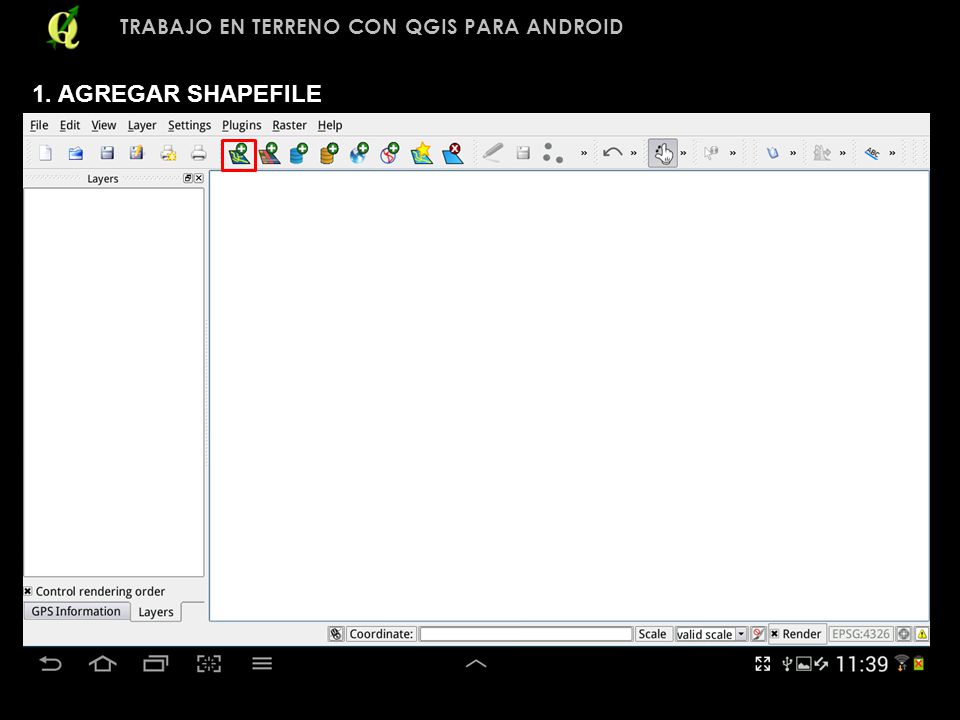Open the Composer Manager printer icon

tap(198, 152)
